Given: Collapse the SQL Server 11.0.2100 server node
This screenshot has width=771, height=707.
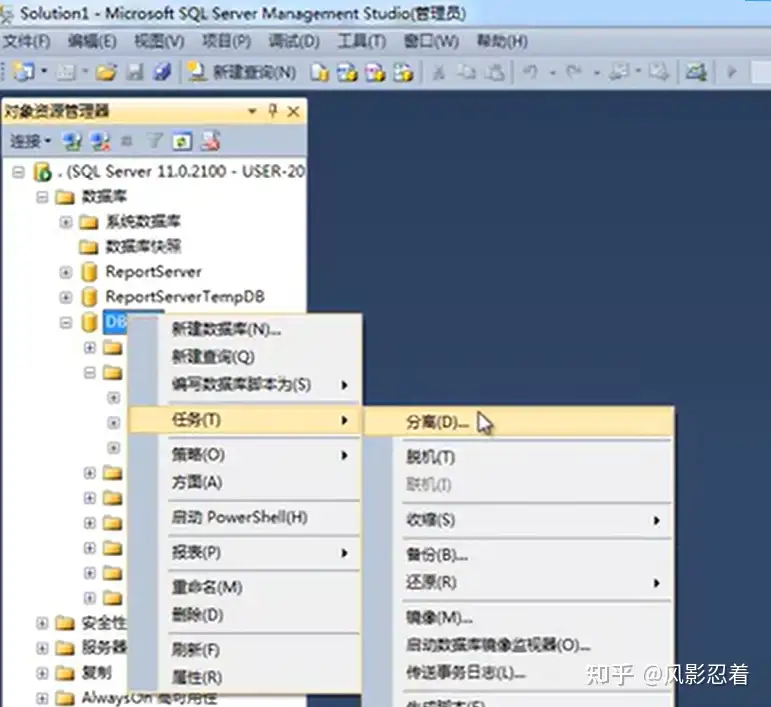Looking at the screenshot, I should tap(18, 172).
